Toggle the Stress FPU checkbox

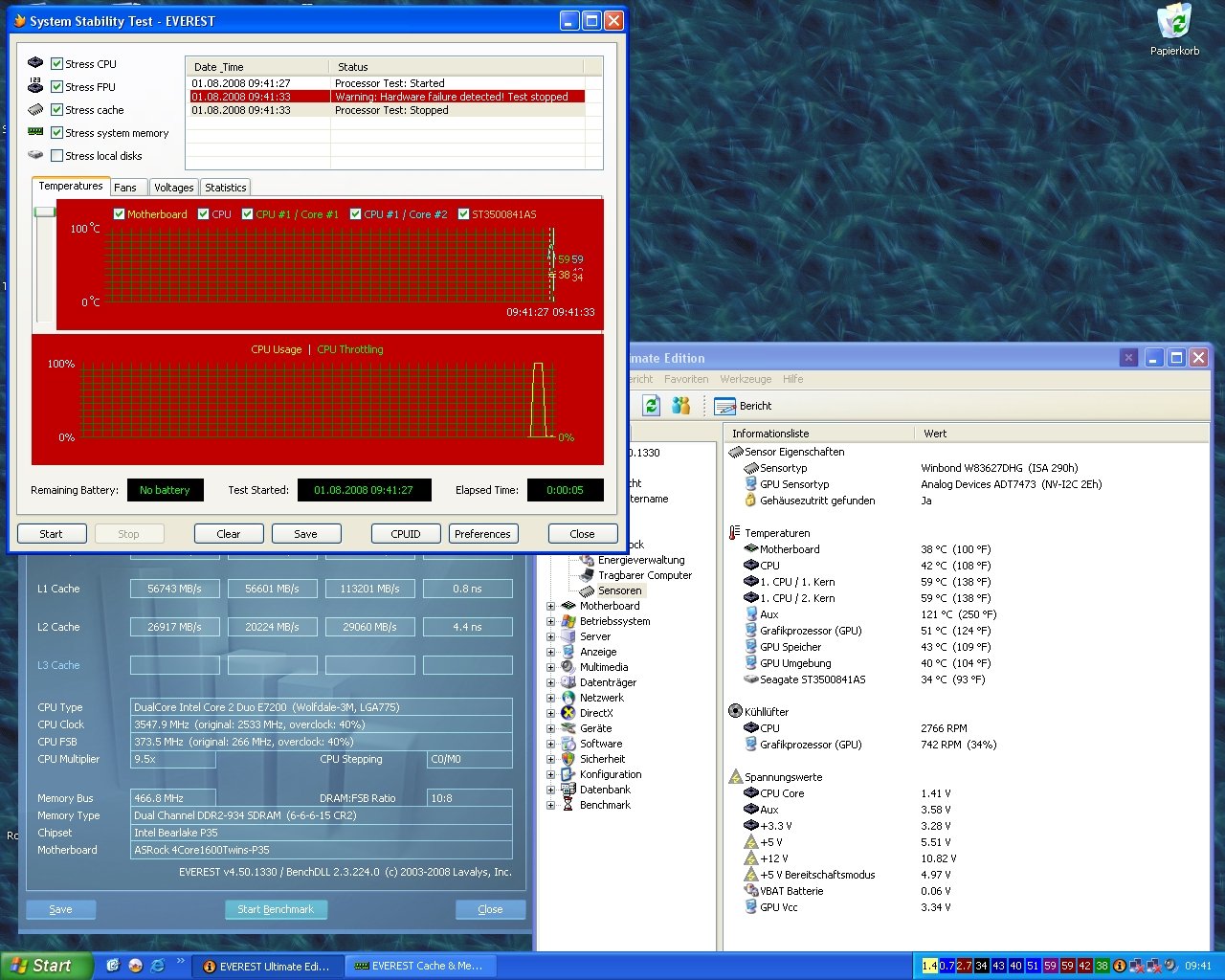tap(56, 86)
